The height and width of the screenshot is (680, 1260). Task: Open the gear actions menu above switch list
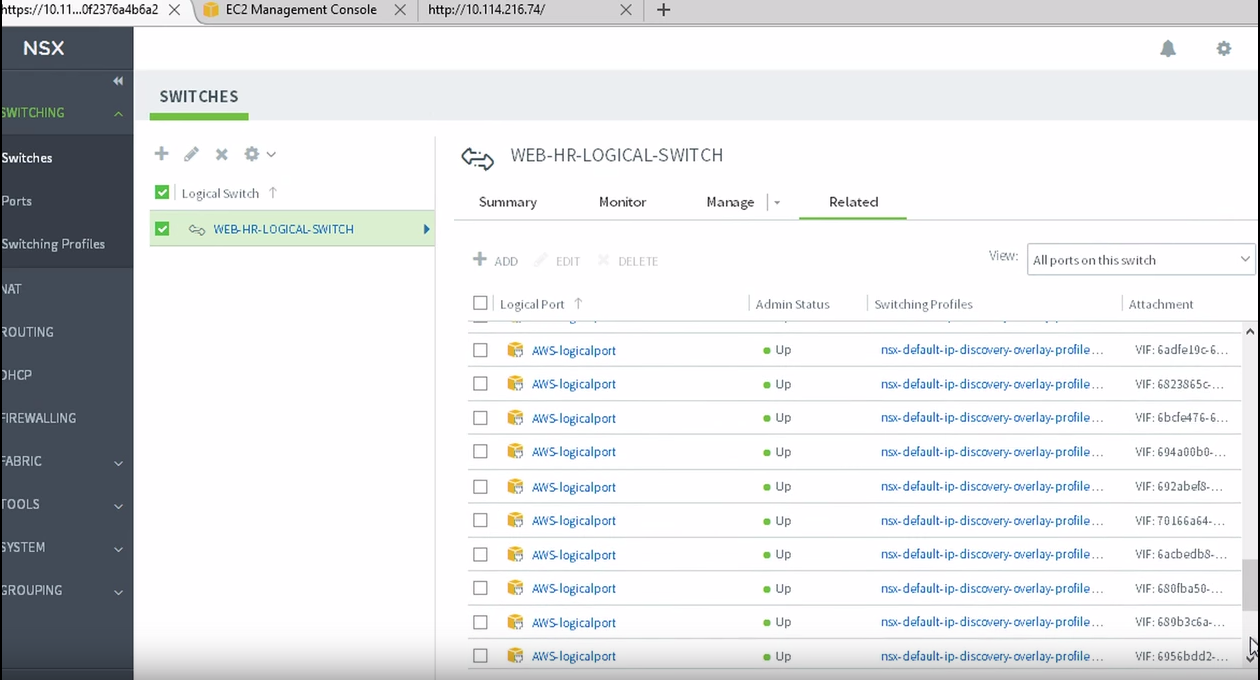coord(259,154)
